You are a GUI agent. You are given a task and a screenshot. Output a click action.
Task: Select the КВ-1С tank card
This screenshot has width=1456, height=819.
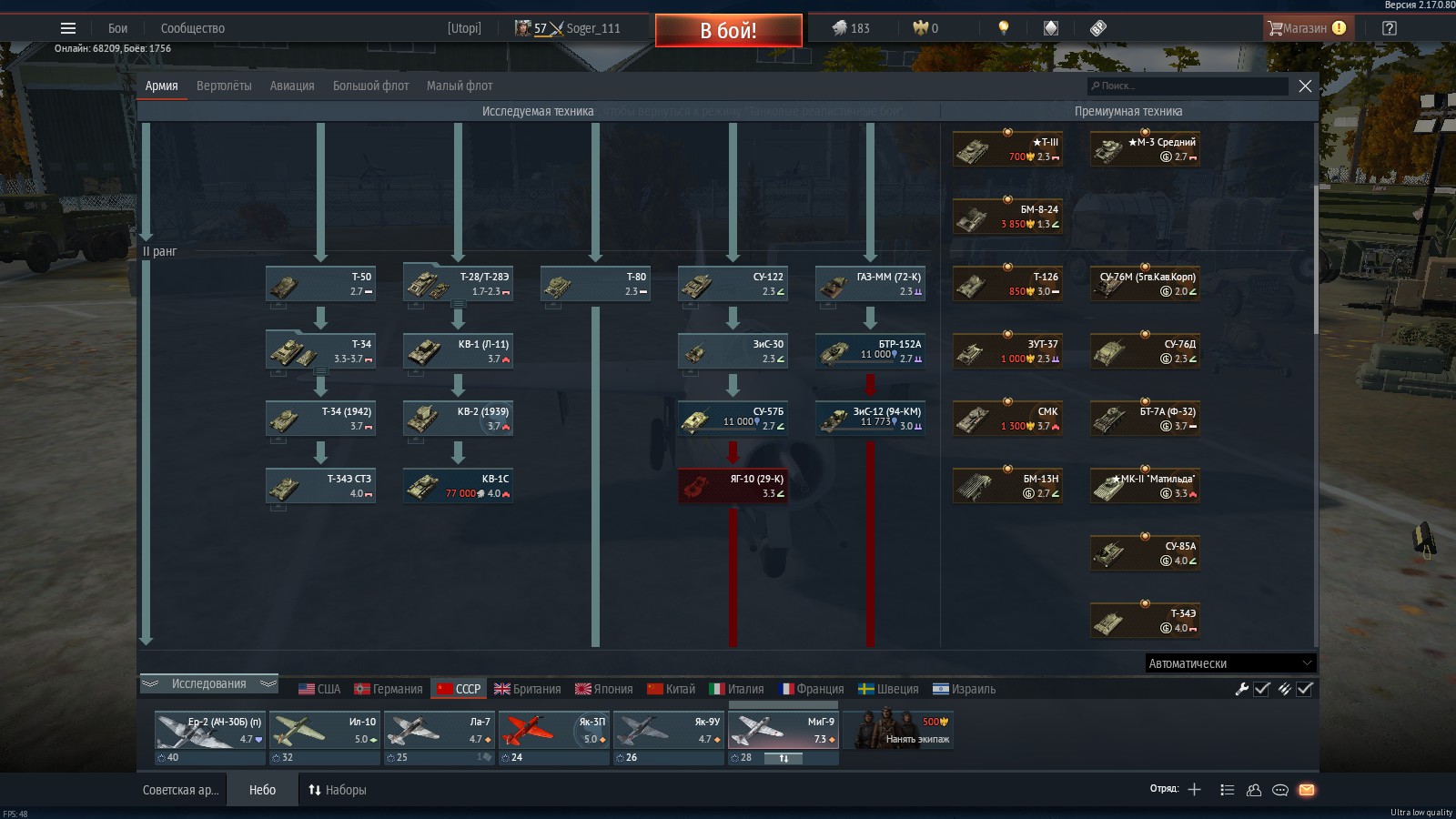pos(458,486)
